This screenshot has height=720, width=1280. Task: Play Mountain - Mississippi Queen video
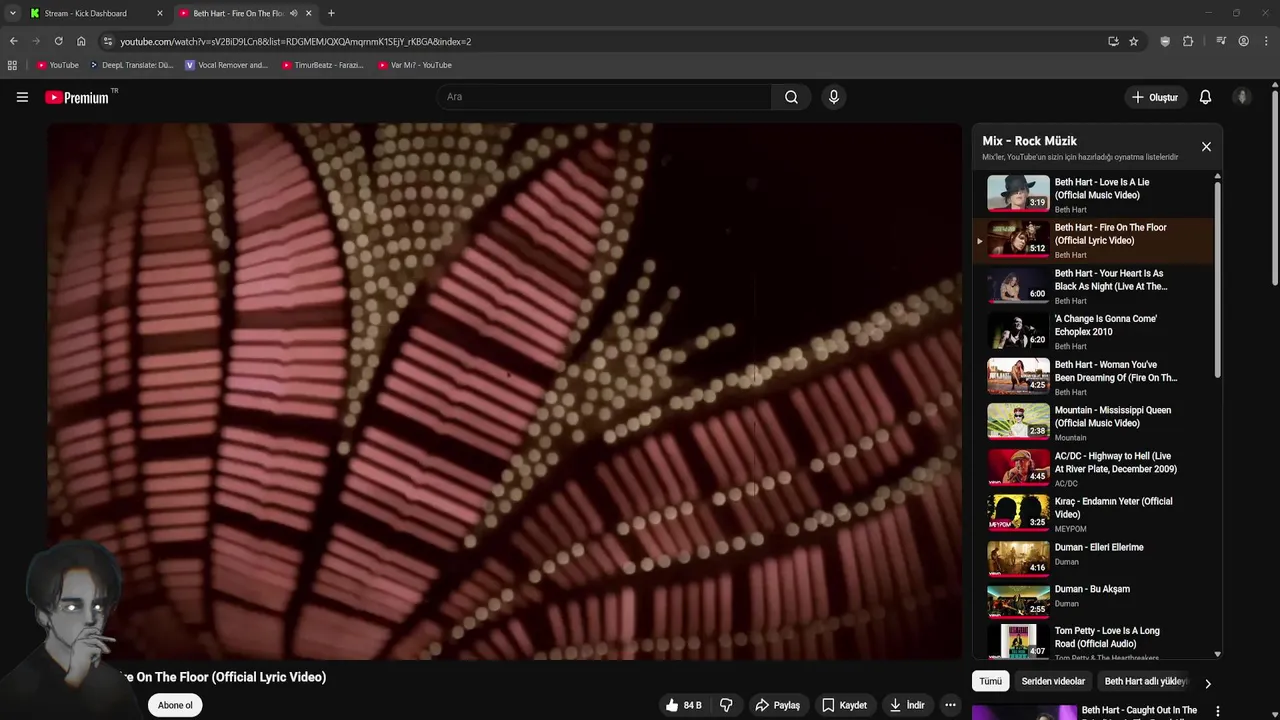[1093, 422]
